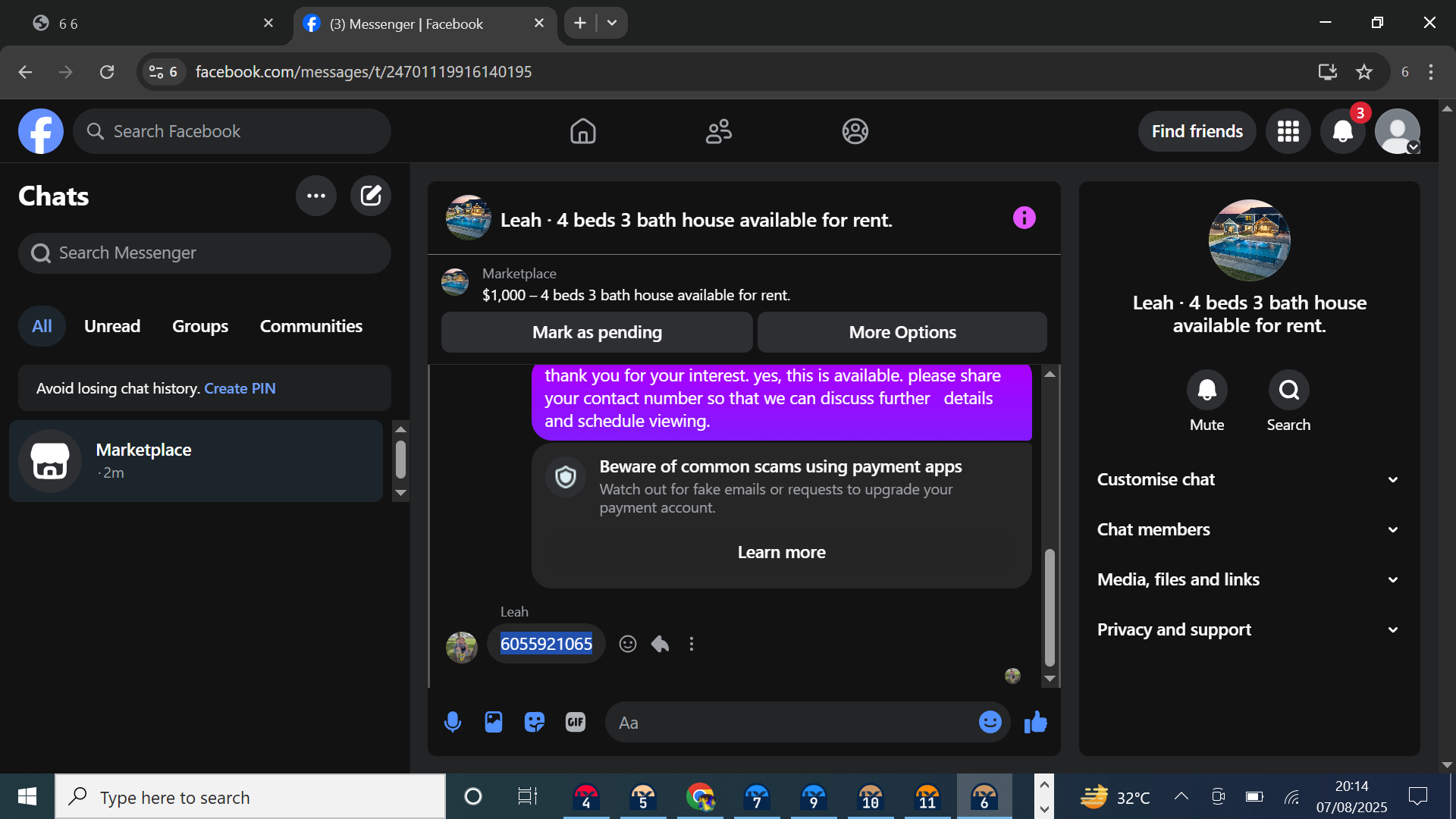
Task: Open the browser tab search dropdown
Action: [612, 23]
